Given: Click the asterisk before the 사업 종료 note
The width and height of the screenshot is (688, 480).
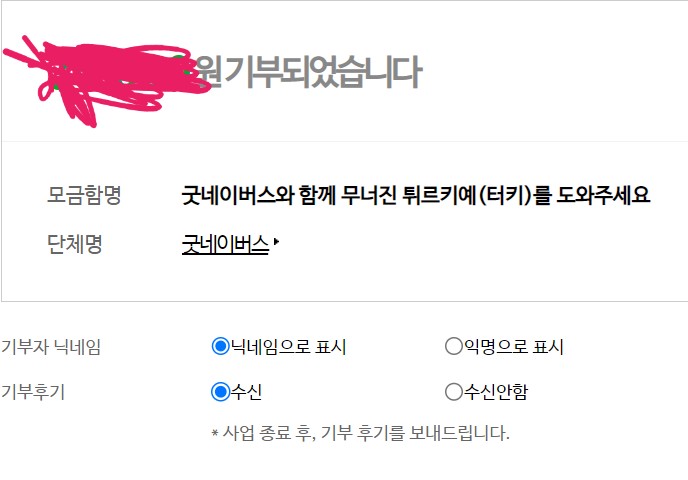Looking at the screenshot, I should pos(215,433).
